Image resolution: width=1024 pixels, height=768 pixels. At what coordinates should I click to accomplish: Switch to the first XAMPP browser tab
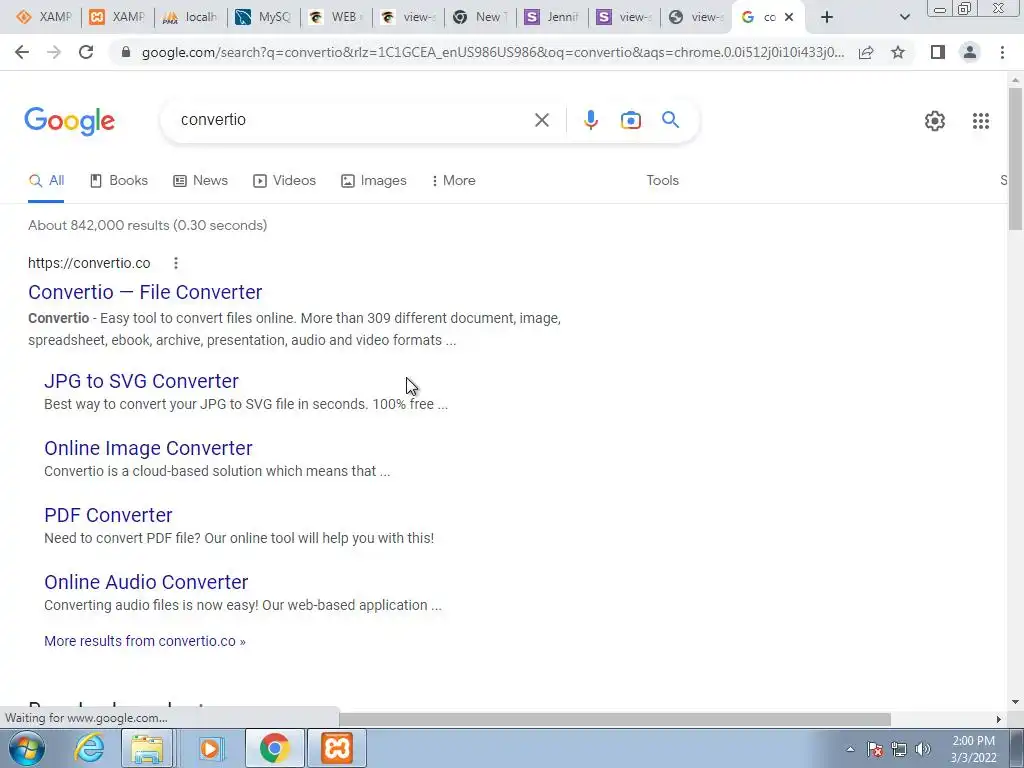click(x=44, y=17)
